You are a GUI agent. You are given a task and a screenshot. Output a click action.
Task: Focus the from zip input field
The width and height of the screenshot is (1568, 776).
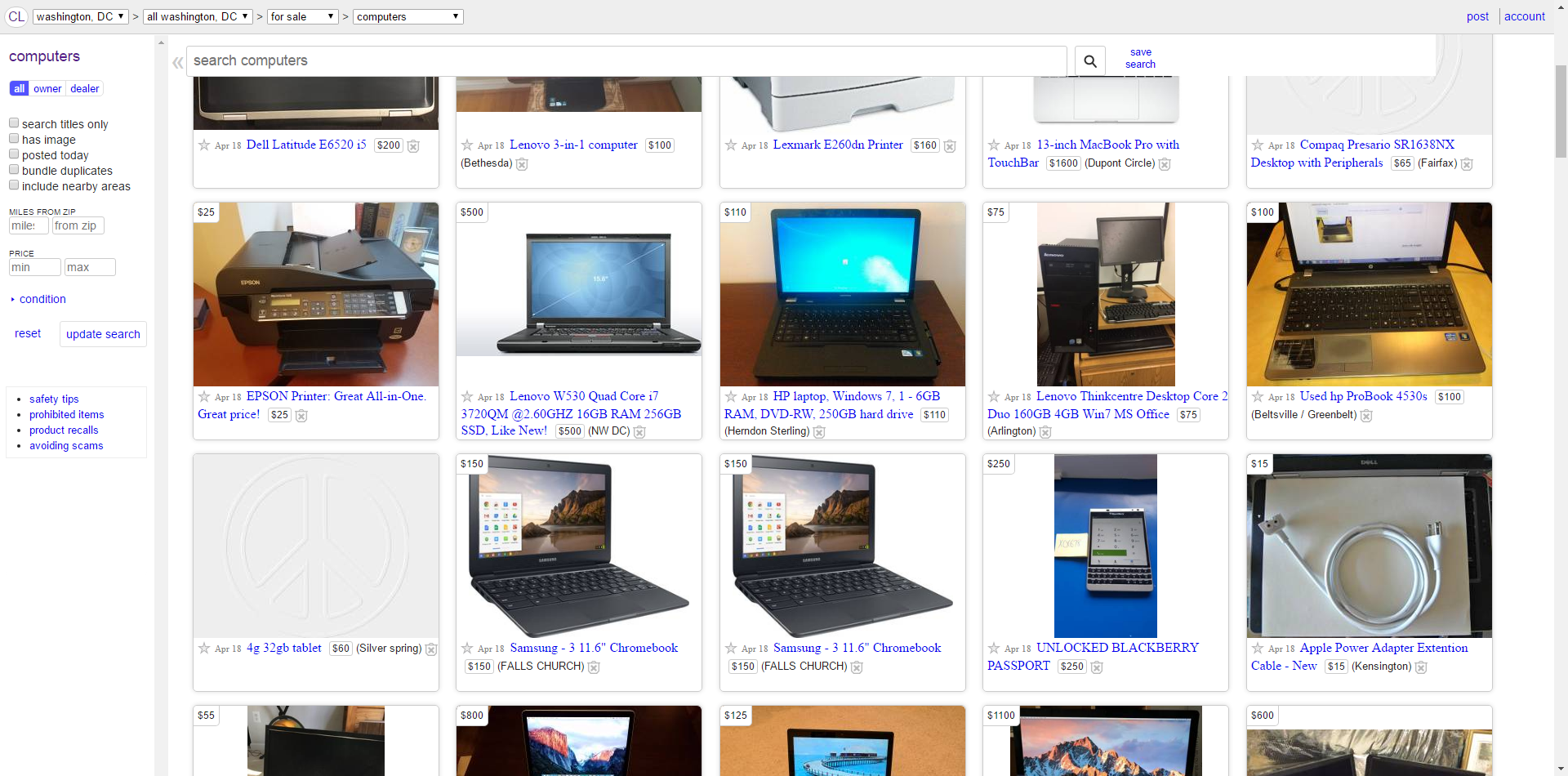point(78,225)
